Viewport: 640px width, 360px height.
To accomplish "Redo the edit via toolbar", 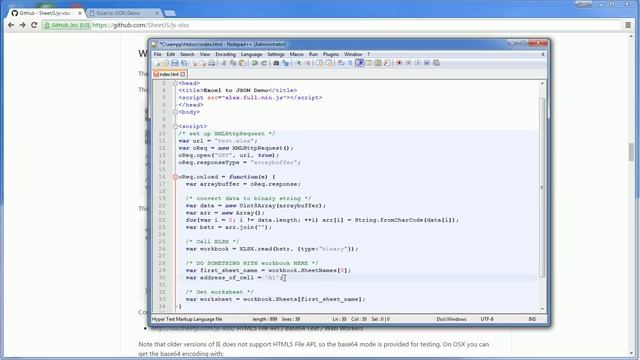I will tap(264, 63).
